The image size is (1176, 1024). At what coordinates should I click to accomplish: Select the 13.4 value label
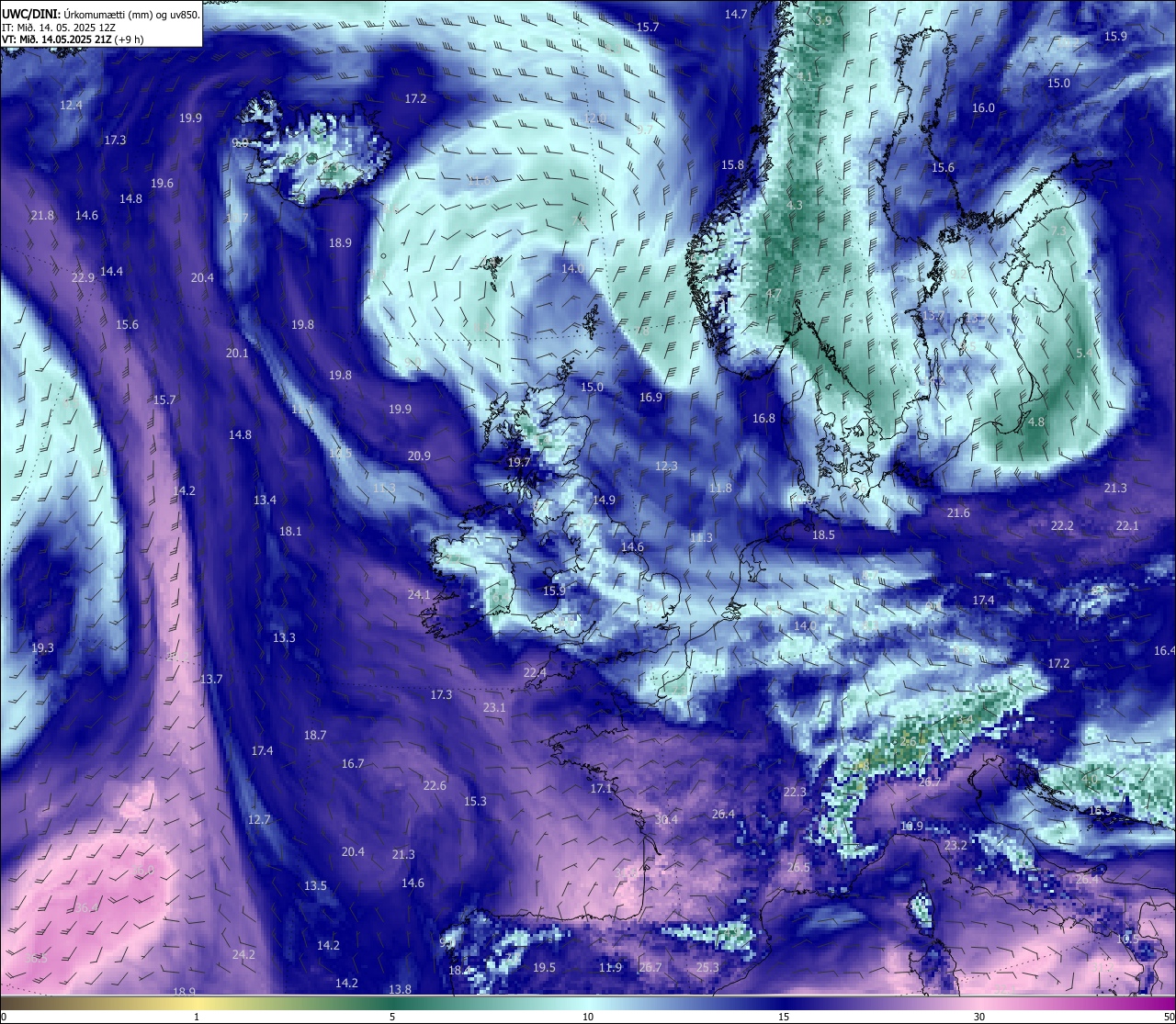pos(265,501)
